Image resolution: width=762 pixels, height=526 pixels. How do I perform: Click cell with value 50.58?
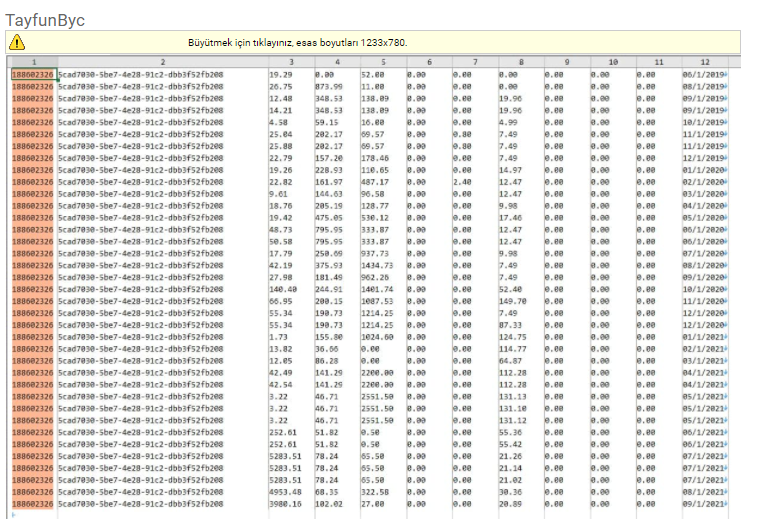click(x=281, y=242)
